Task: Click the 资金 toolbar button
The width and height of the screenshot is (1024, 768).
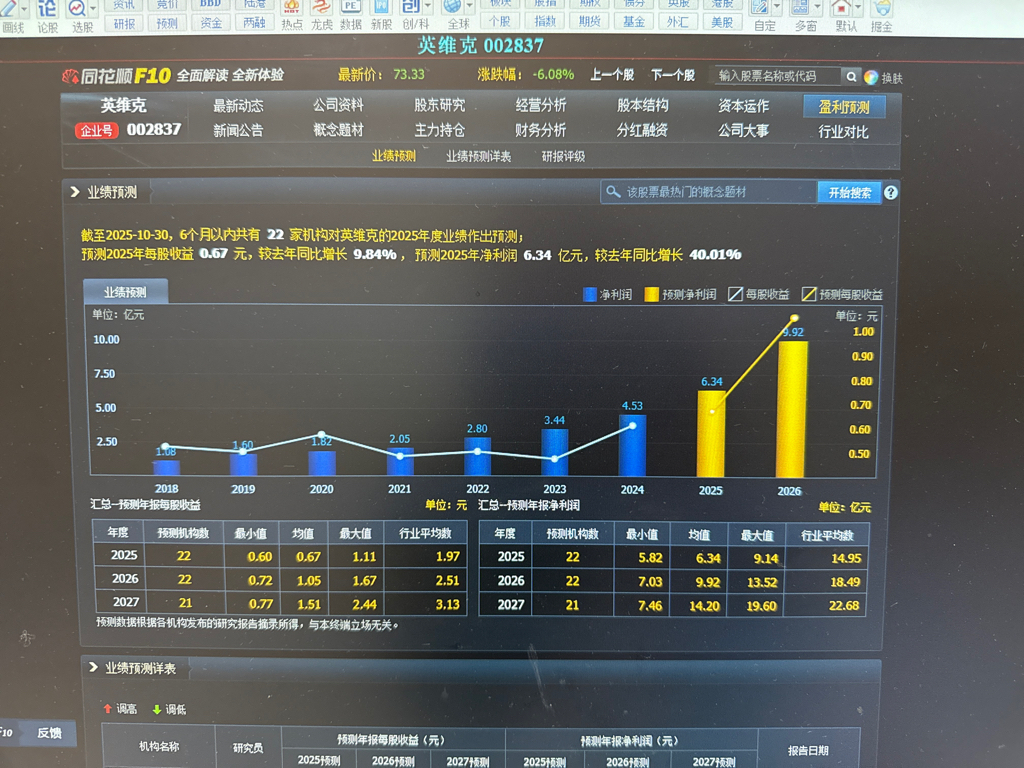Action: point(211,23)
